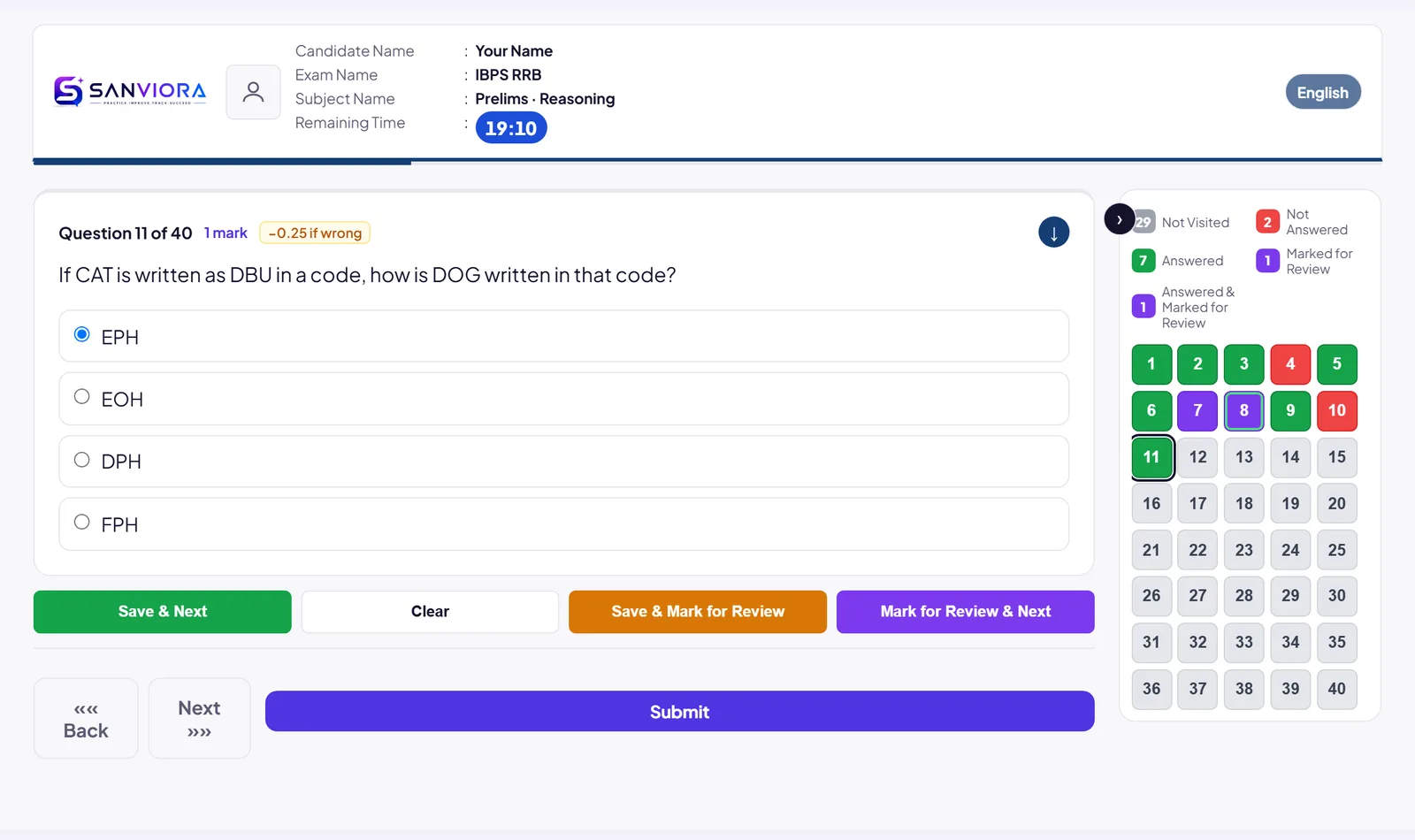Open question 8 in palette

pyautogui.click(x=1244, y=411)
